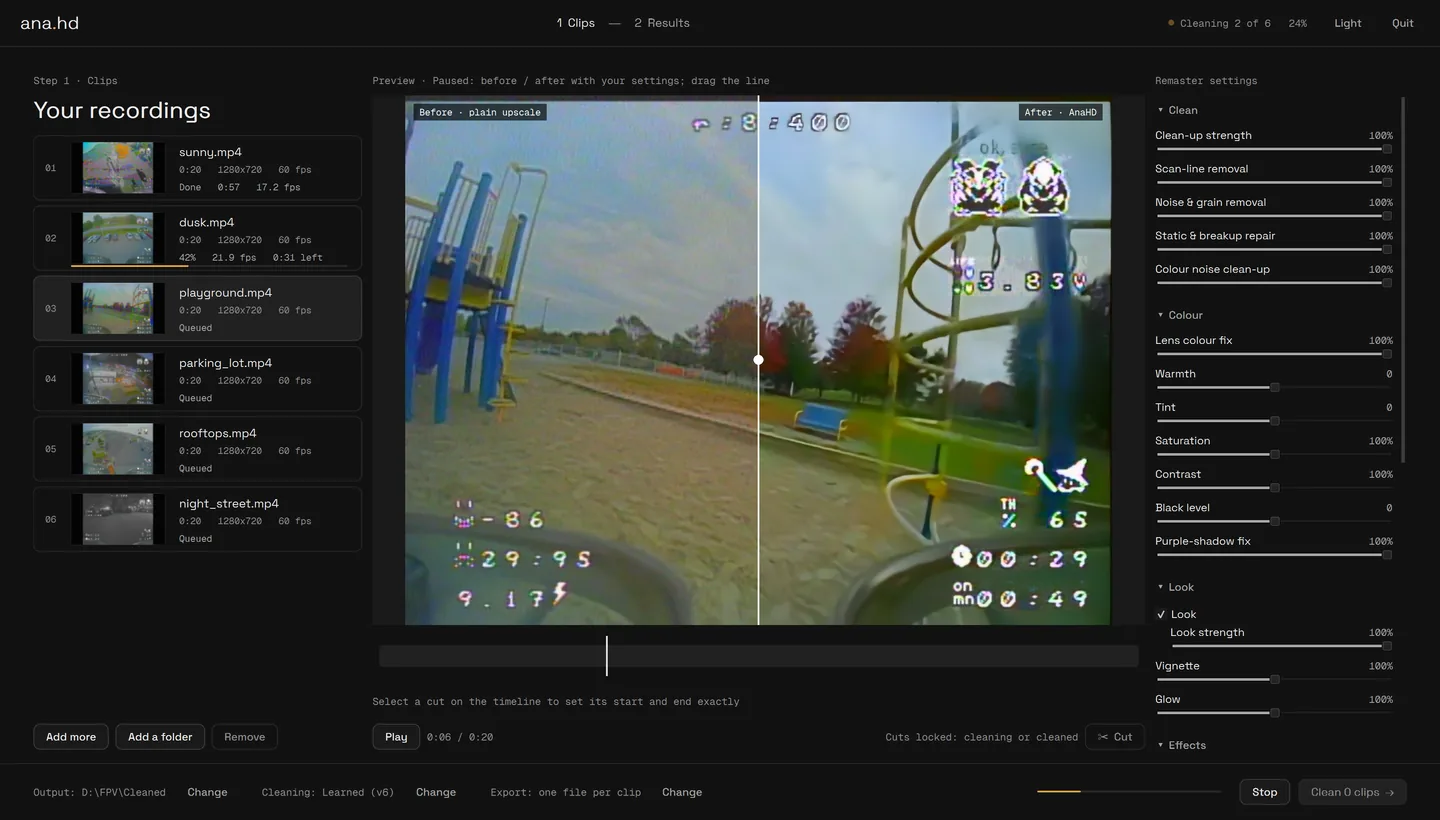The image size is (1440, 820).
Task: Collapse the Clean settings section
Action: pos(1177,110)
